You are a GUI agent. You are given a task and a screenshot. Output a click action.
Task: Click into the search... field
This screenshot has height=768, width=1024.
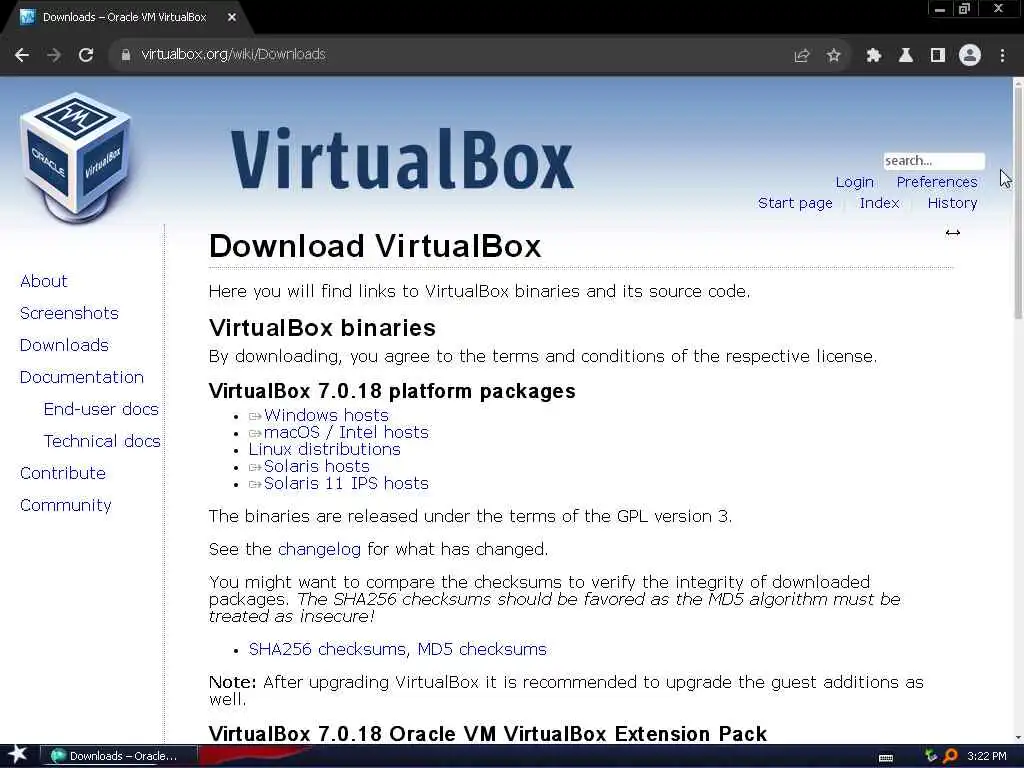(x=934, y=161)
